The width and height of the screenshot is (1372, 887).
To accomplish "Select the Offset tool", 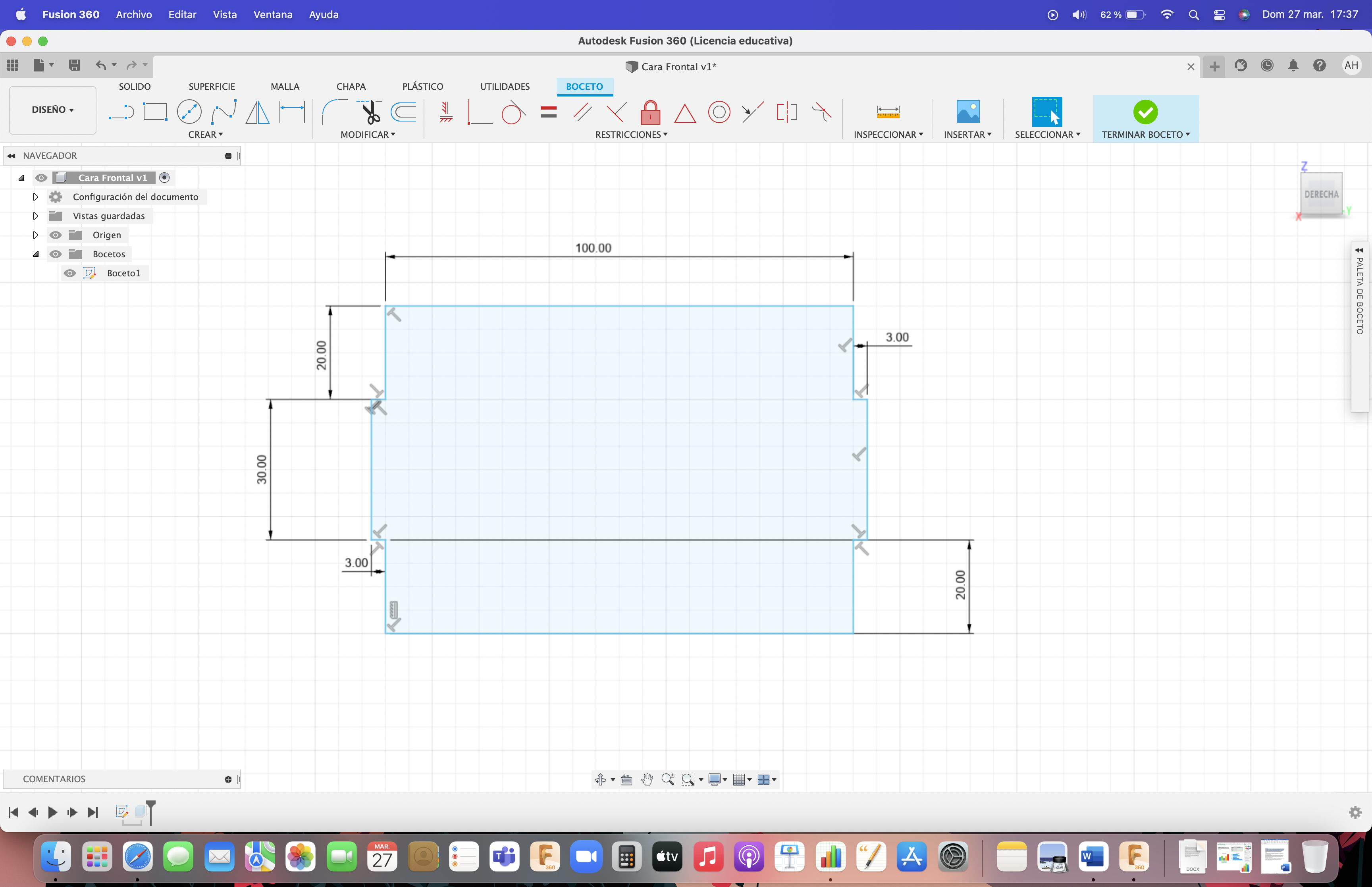I will click(404, 112).
